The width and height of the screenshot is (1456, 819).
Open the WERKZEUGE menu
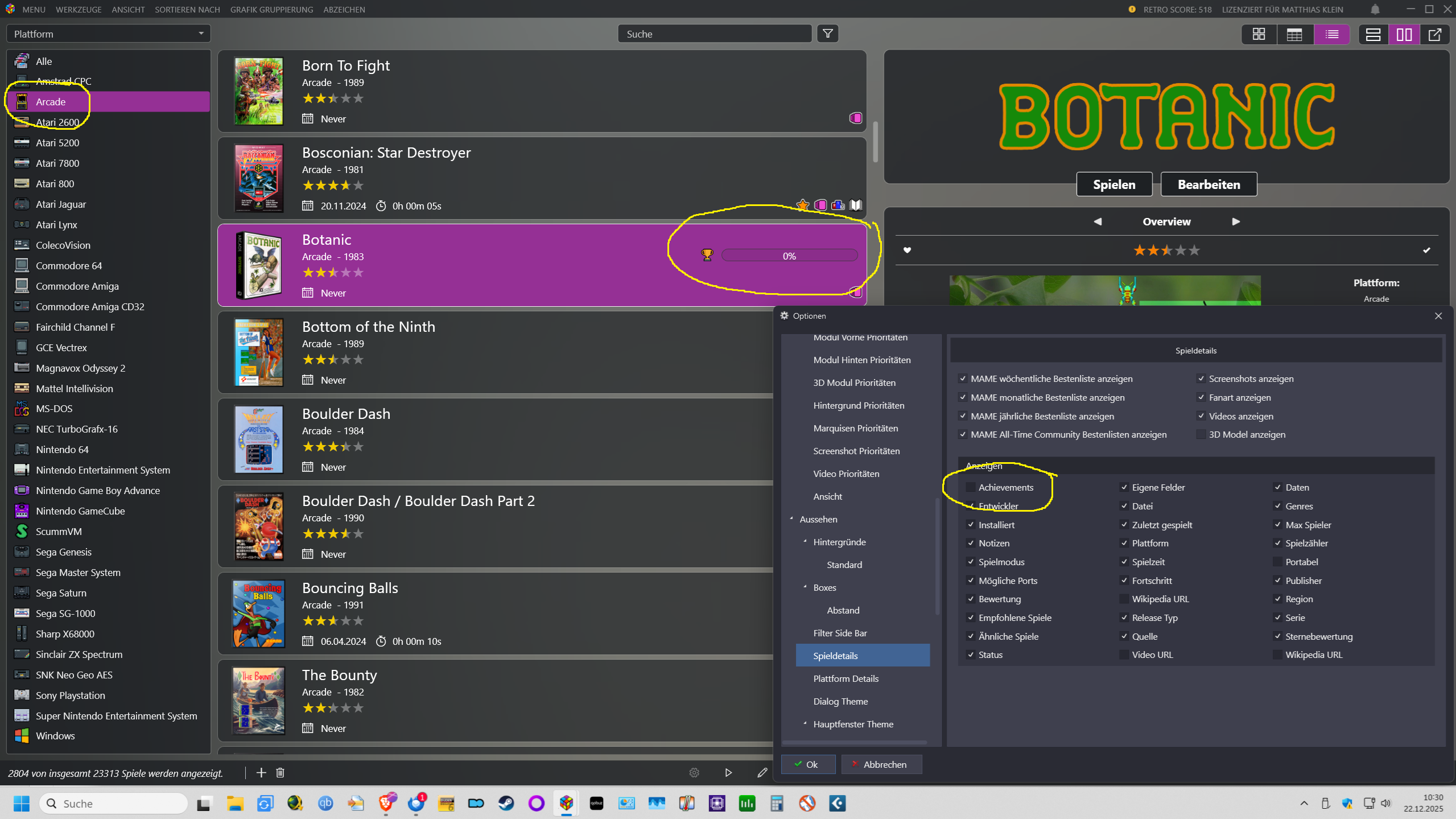click(x=79, y=9)
